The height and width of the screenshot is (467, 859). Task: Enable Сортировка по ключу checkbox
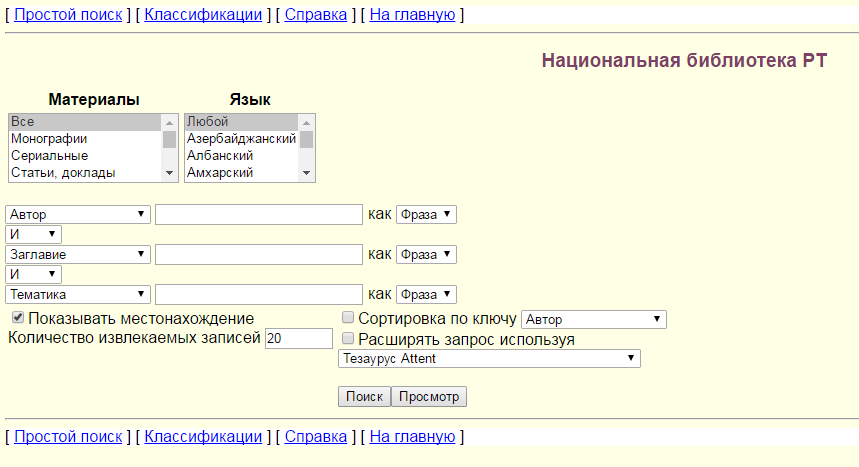click(348, 317)
